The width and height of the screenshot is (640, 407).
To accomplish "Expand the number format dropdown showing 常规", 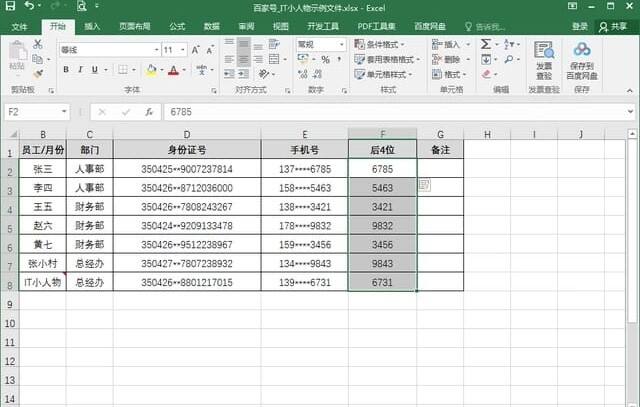I will click(x=341, y=44).
